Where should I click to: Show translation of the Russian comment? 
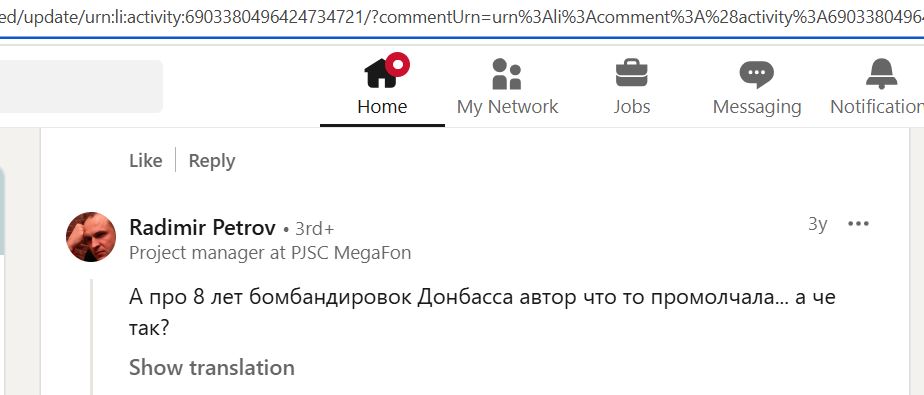(212, 367)
